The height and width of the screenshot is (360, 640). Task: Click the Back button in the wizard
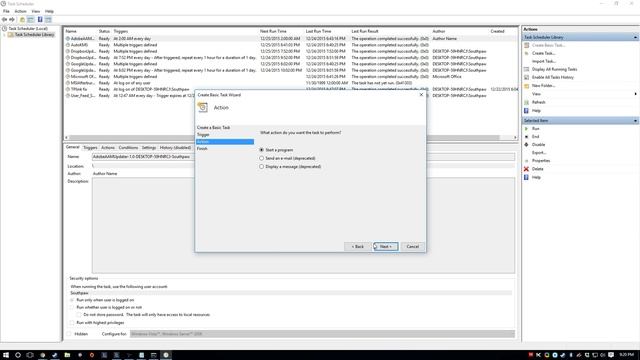click(x=358, y=247)
